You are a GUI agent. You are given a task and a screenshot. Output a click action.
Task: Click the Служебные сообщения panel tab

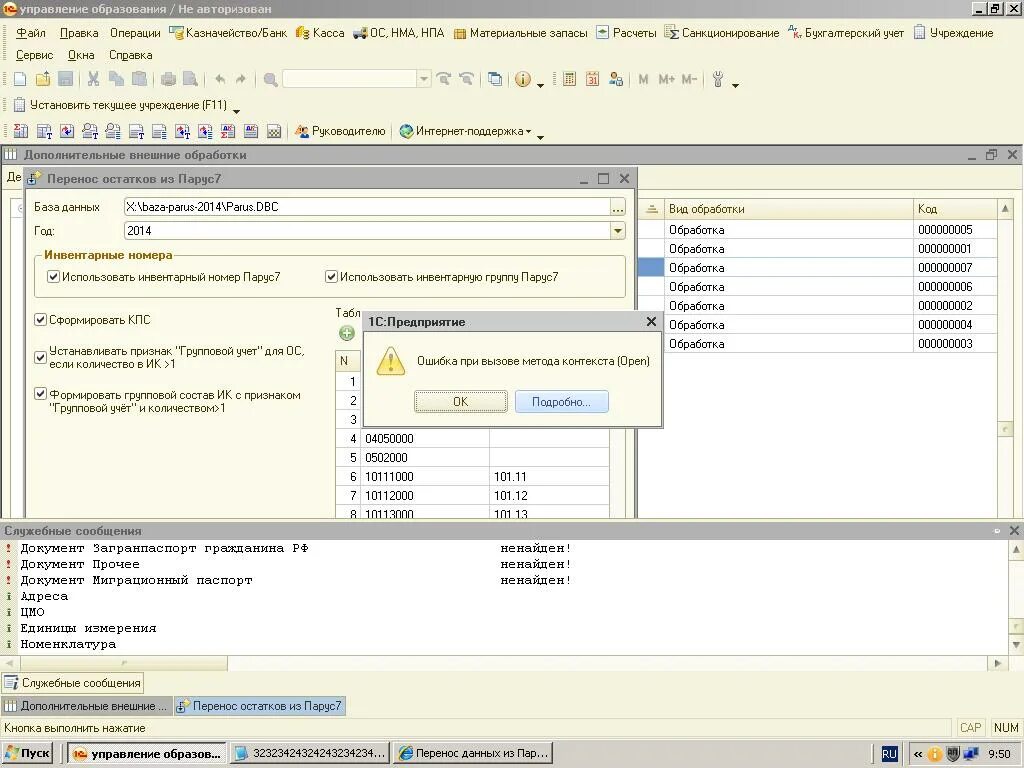pos(72,683)
